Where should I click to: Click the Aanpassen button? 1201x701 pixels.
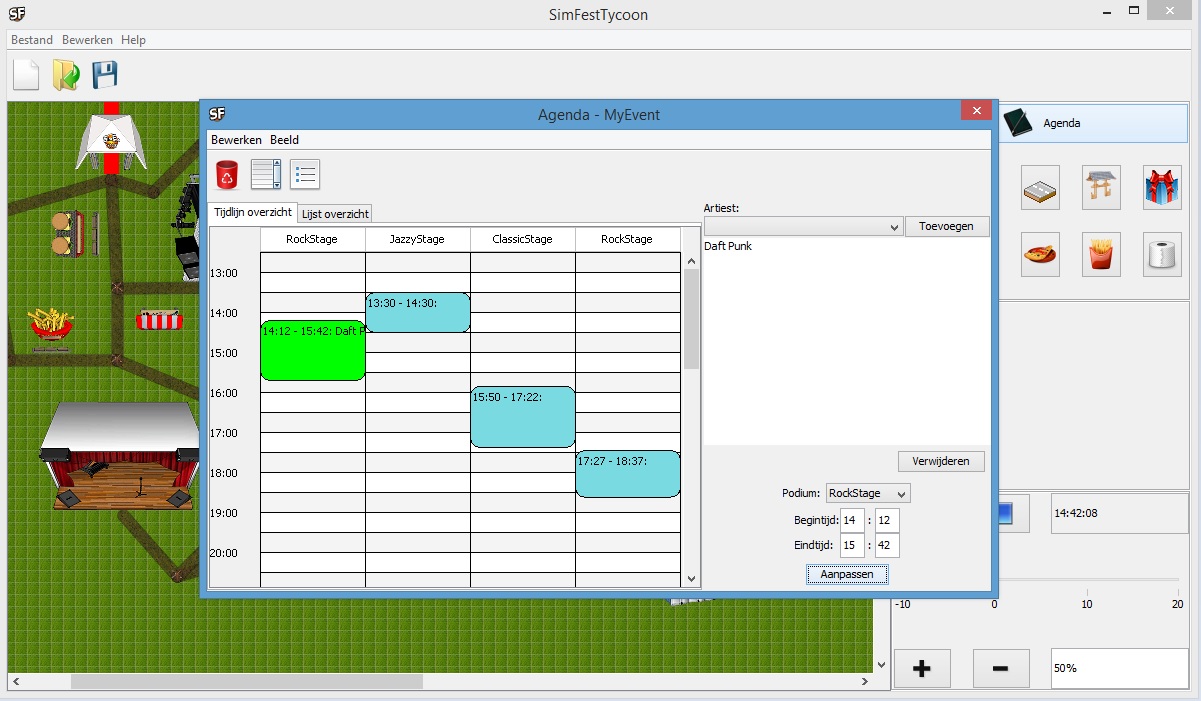846,574
